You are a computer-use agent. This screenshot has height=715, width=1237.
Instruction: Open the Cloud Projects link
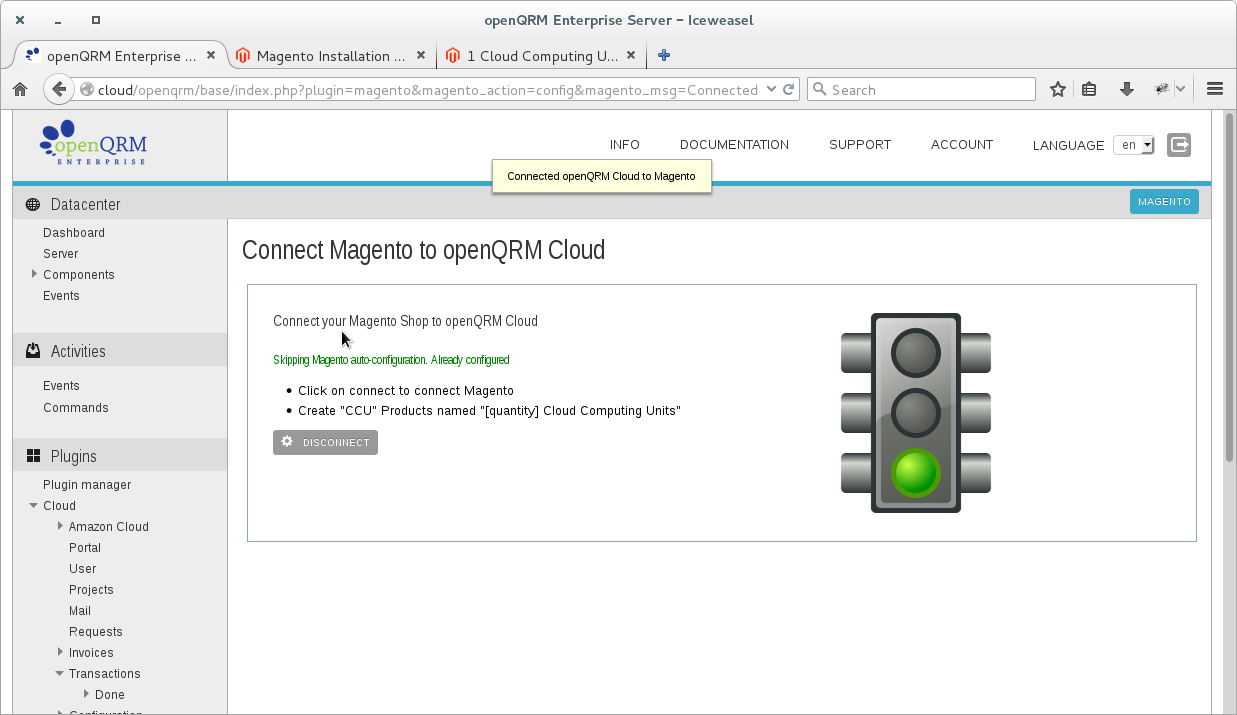91,590
